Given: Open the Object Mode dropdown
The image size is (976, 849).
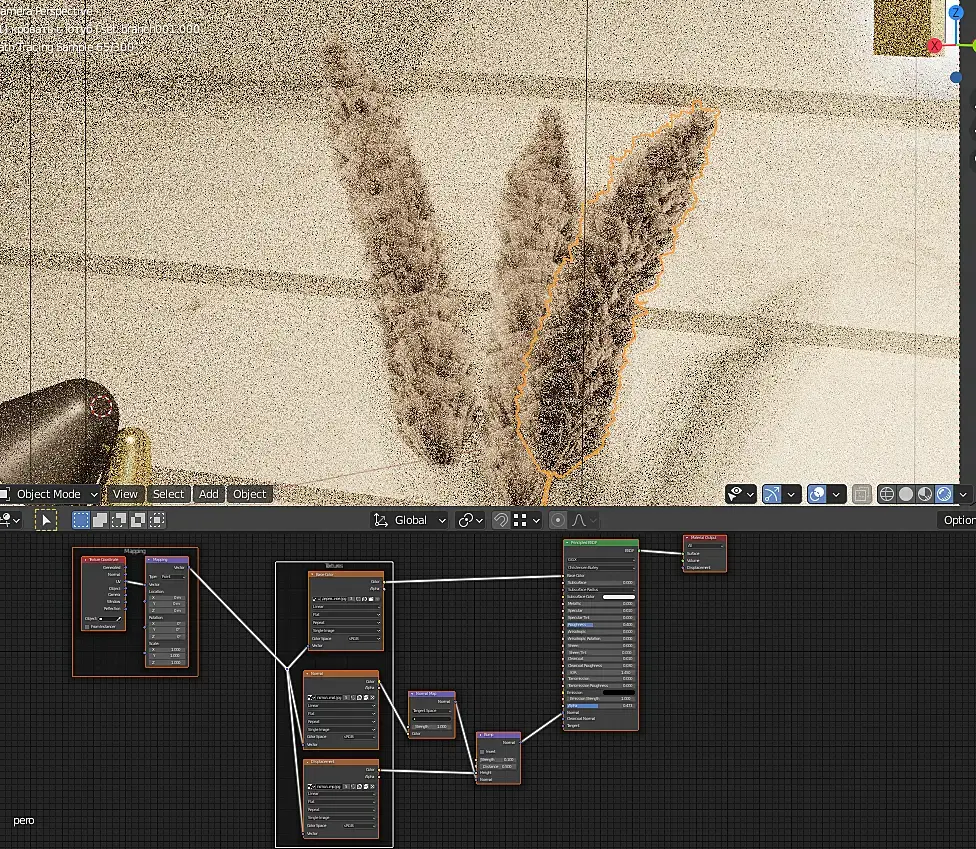Looking at the screenshot, I should (50, 494).
